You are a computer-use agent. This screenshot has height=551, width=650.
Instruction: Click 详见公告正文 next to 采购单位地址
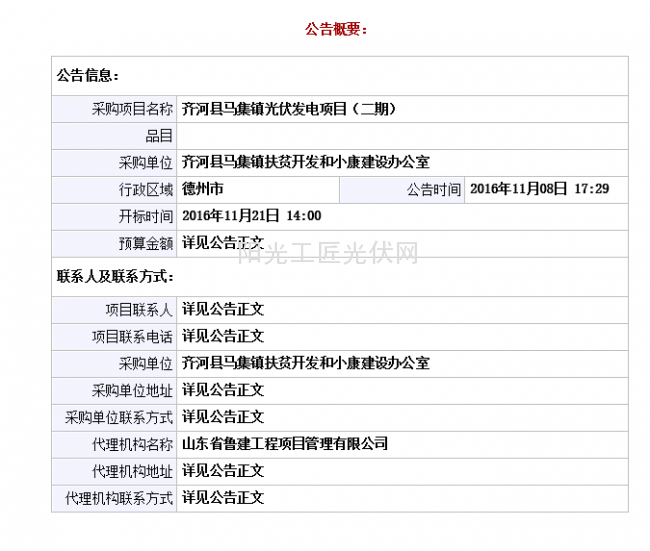tap(222, 390)
